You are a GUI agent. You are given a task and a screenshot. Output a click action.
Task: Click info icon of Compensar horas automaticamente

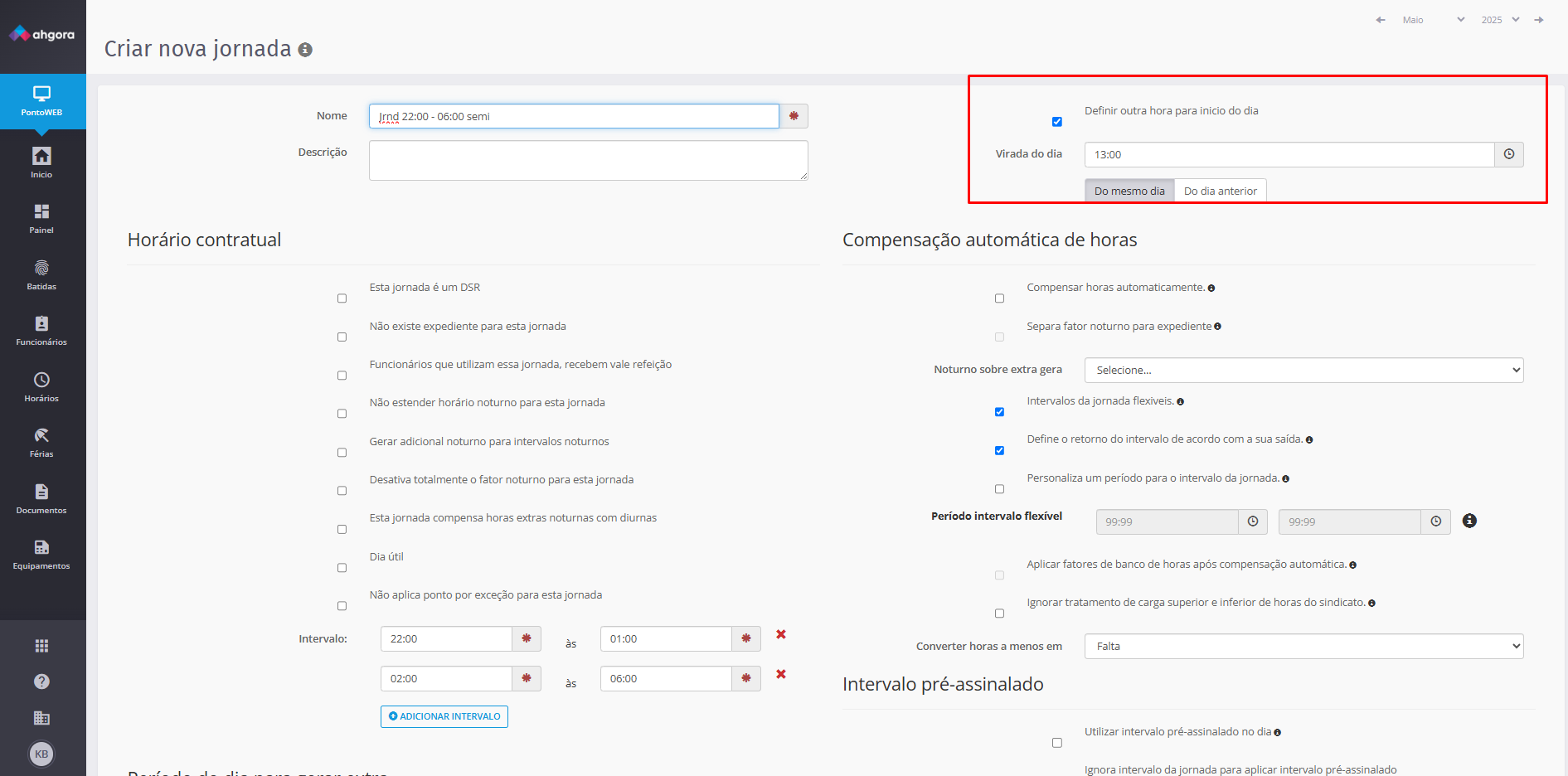[x=1211, y=289]
